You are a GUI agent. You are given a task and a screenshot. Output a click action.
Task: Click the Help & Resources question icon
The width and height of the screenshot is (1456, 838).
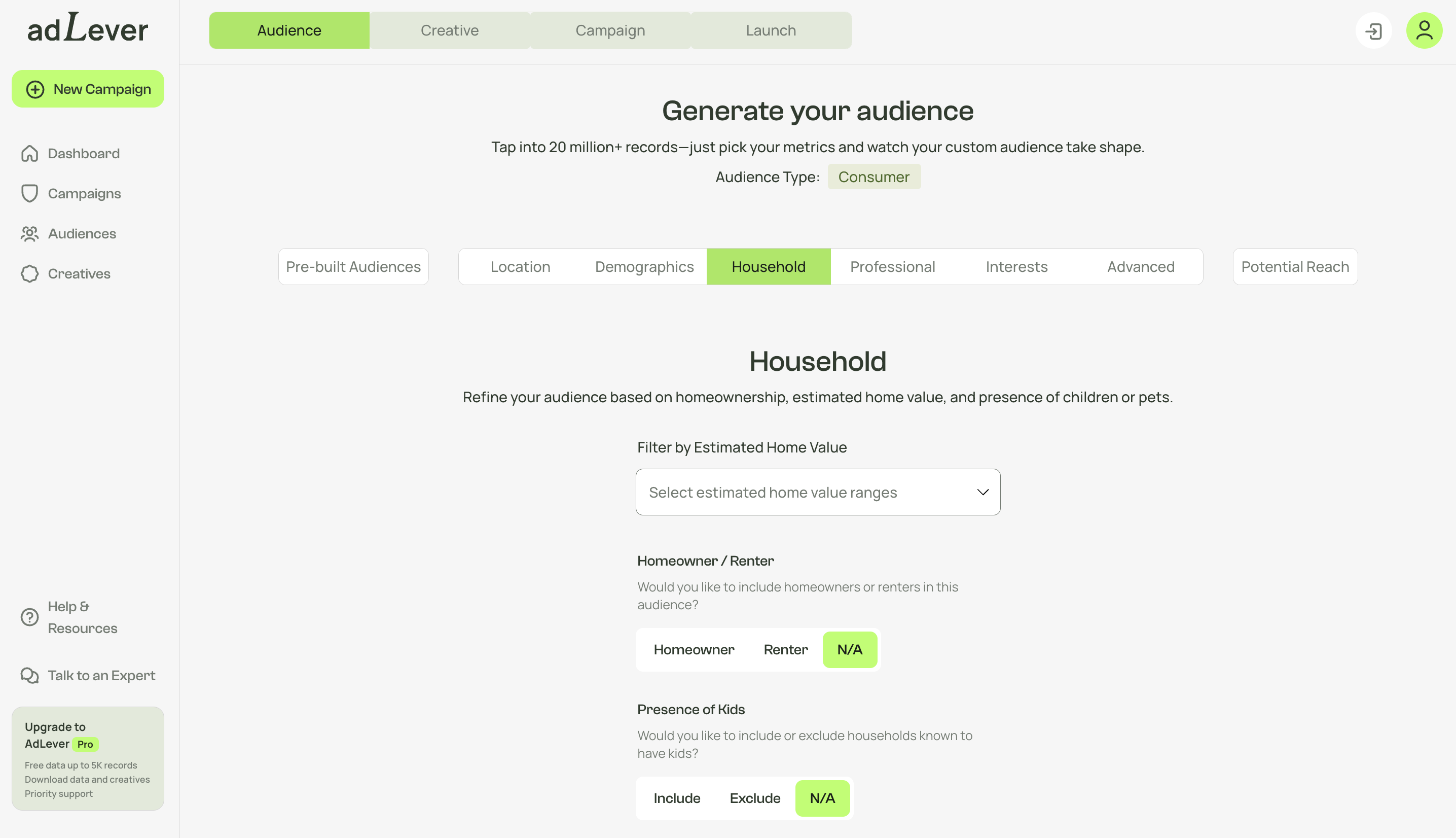(29, 617)
